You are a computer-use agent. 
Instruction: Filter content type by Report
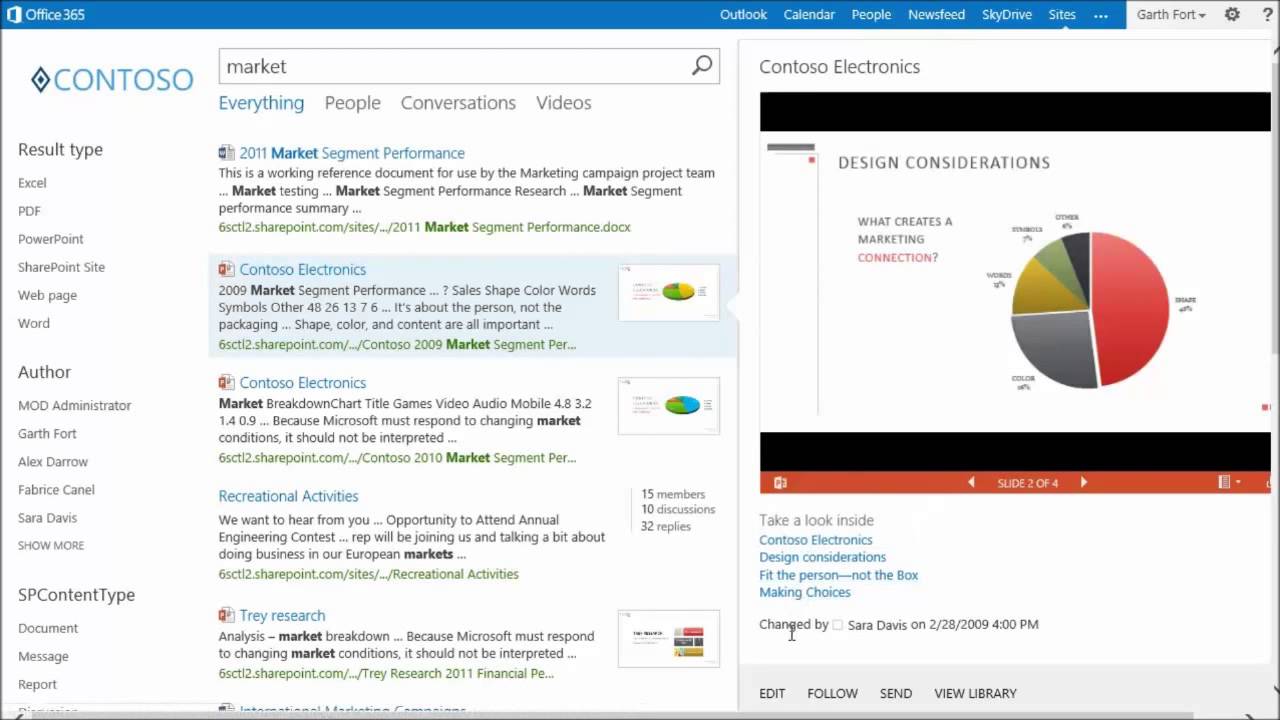pyautogui.click(x=37, y=684)
